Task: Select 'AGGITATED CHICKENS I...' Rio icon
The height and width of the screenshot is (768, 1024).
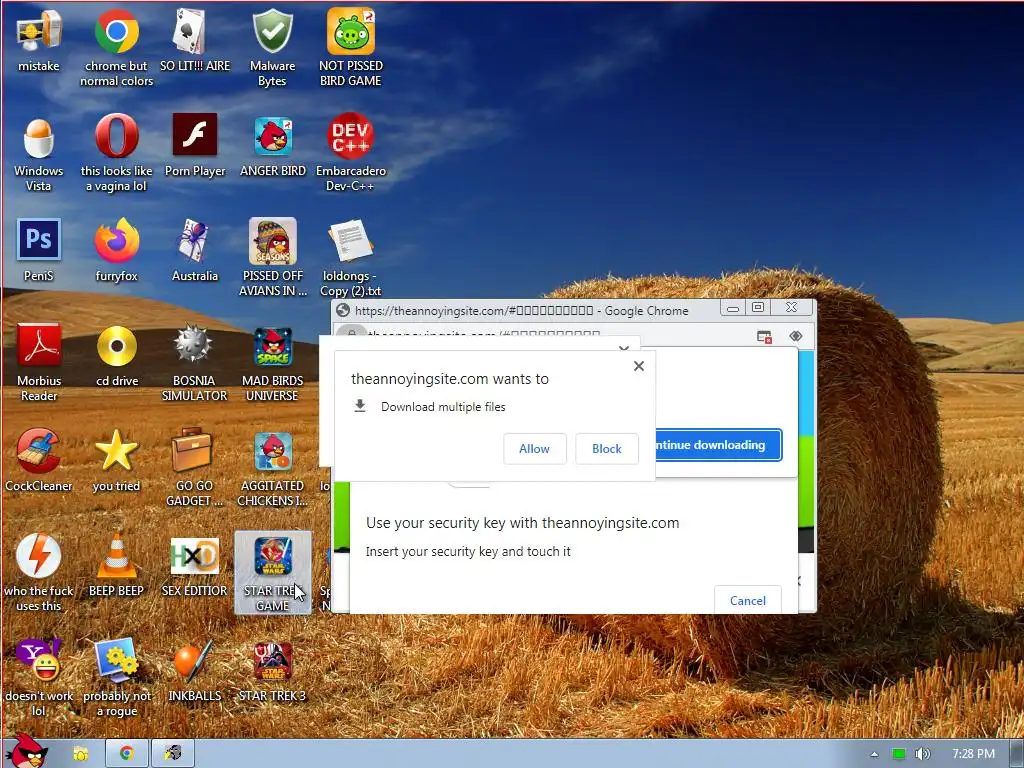Action: coord(272,468)
